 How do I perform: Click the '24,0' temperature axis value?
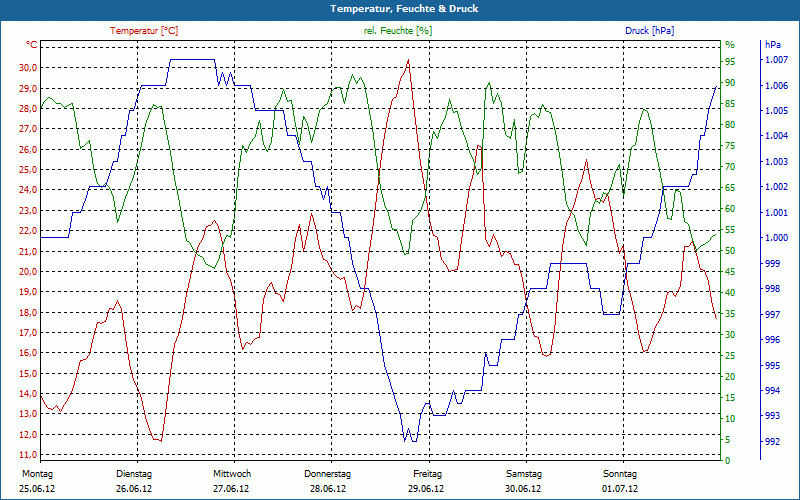coord(29,190)
